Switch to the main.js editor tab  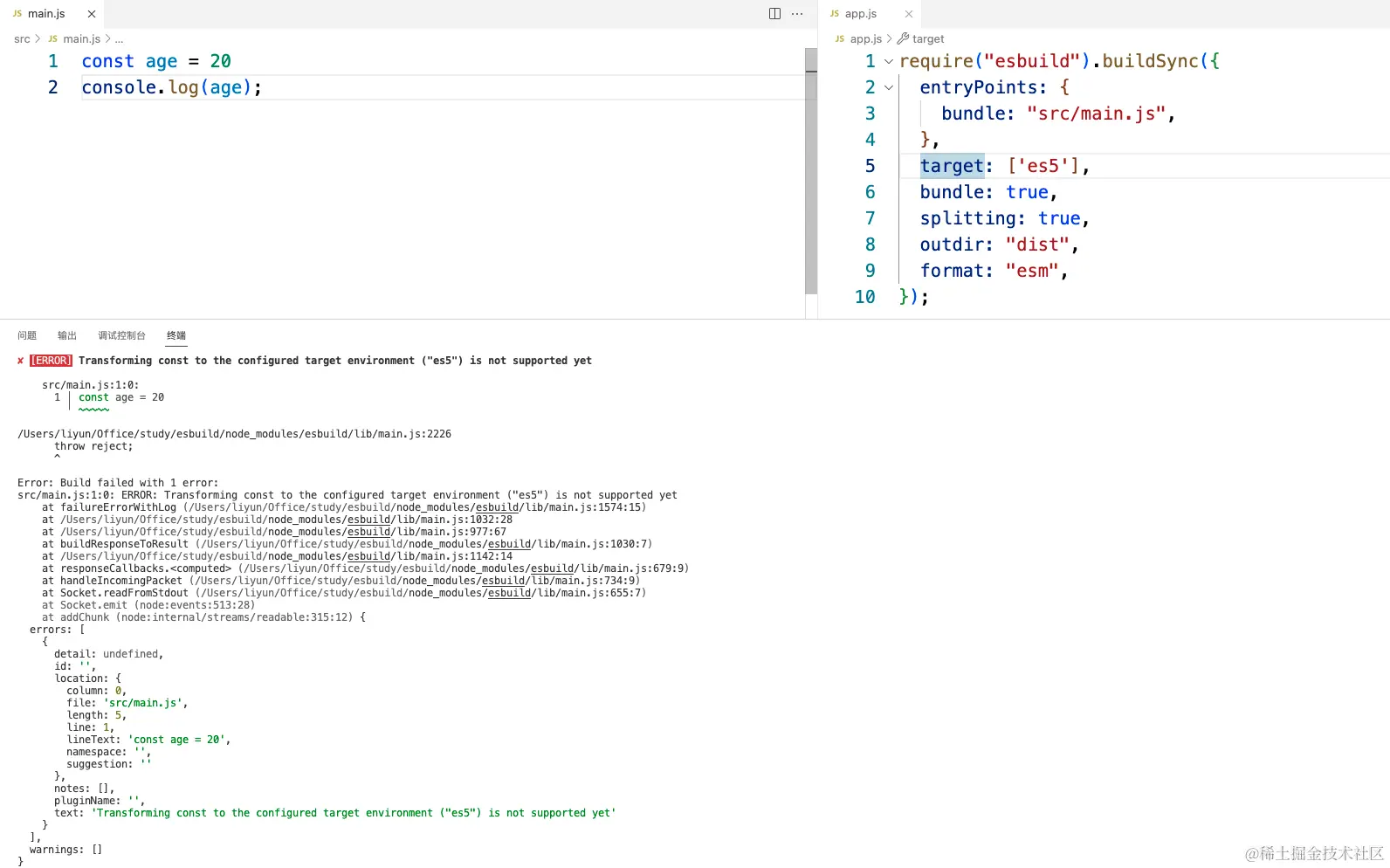coord(52,14)
